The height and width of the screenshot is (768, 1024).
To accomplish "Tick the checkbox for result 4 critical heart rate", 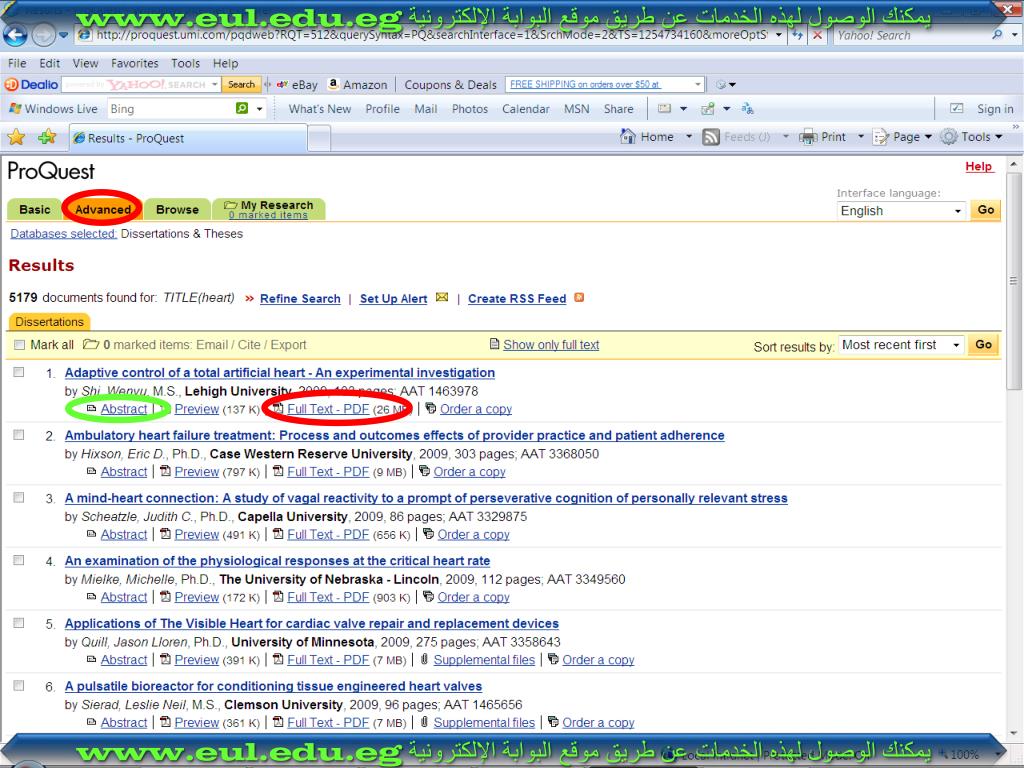I will click(x=19, y=560).
